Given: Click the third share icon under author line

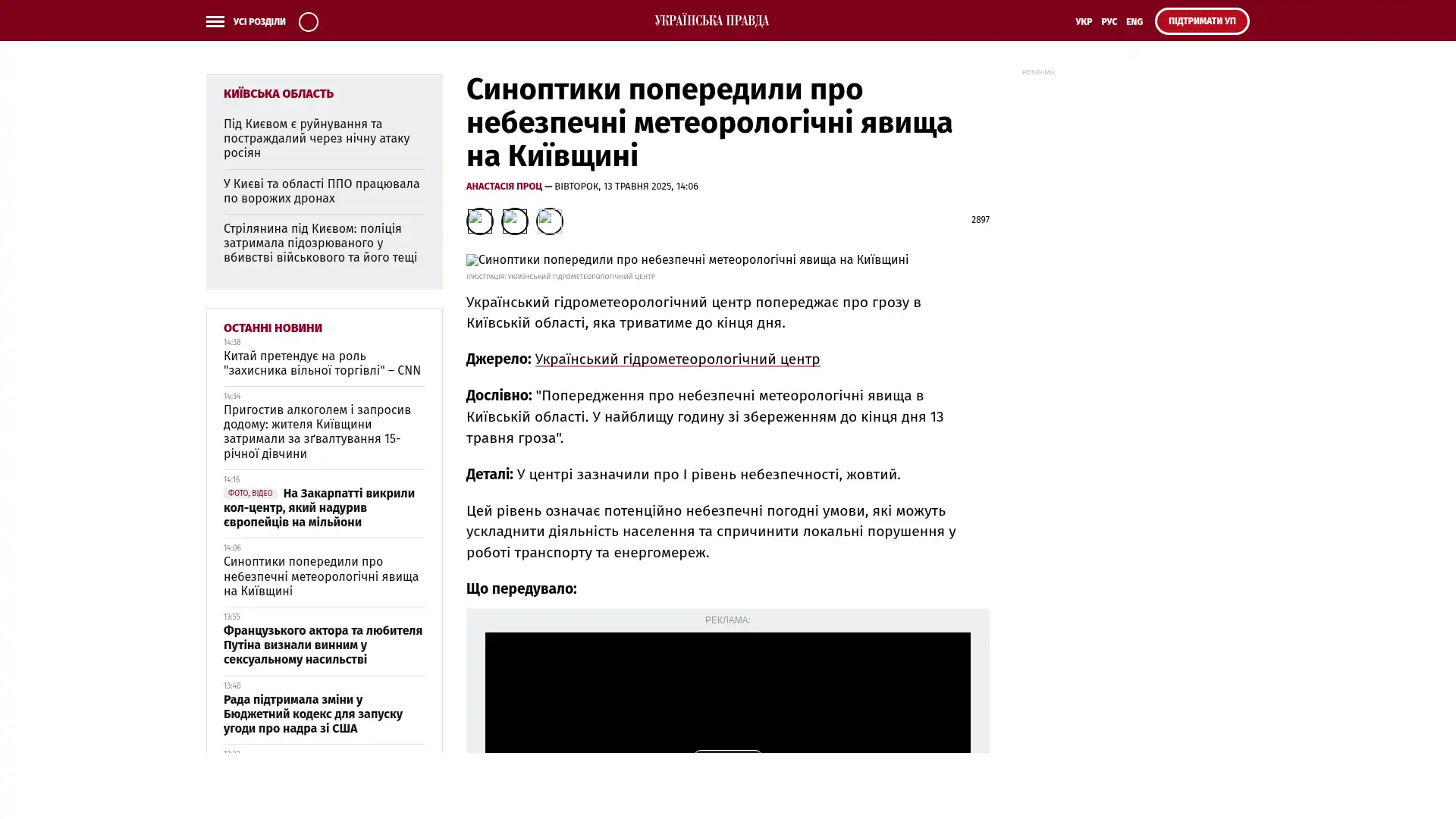Looking at the screenshot, I should [x=550, y=221].
